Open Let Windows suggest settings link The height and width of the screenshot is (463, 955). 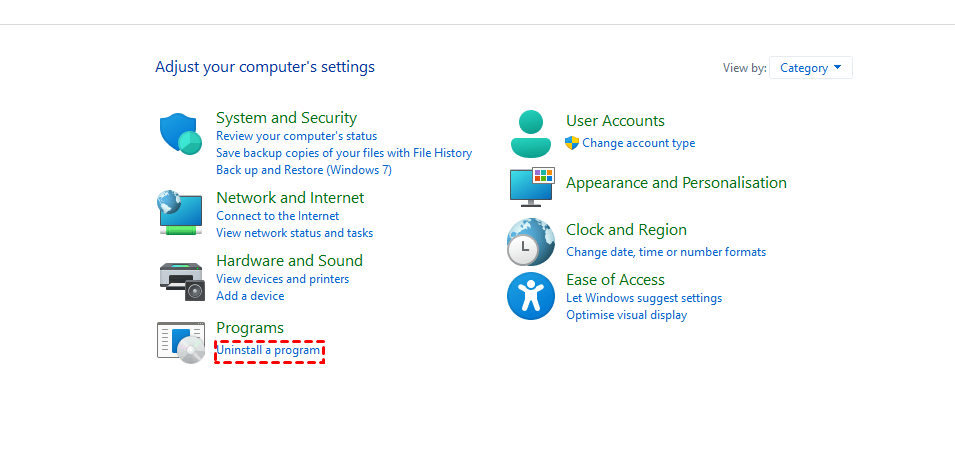[644, 298]
